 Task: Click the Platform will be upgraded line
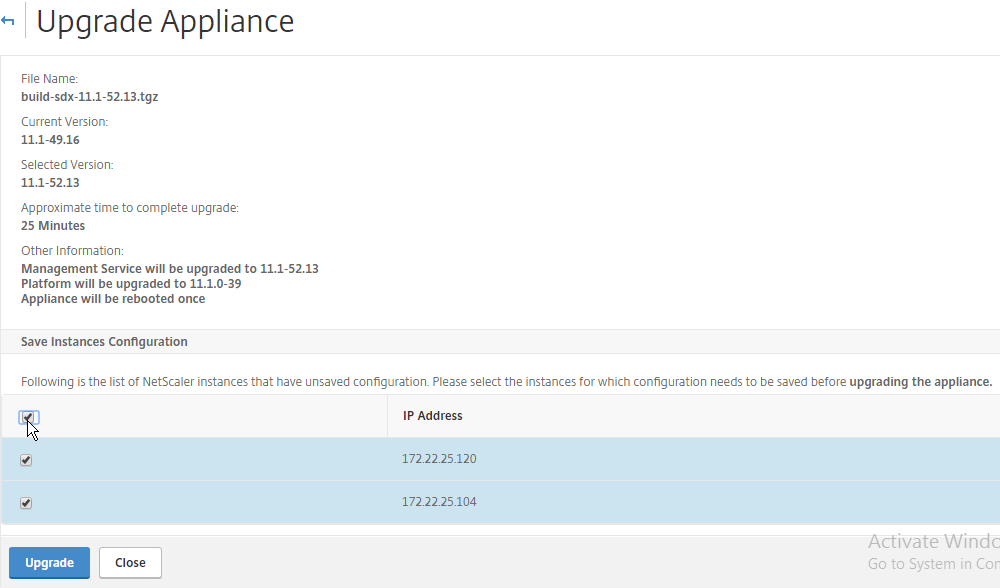click(131, 284)
